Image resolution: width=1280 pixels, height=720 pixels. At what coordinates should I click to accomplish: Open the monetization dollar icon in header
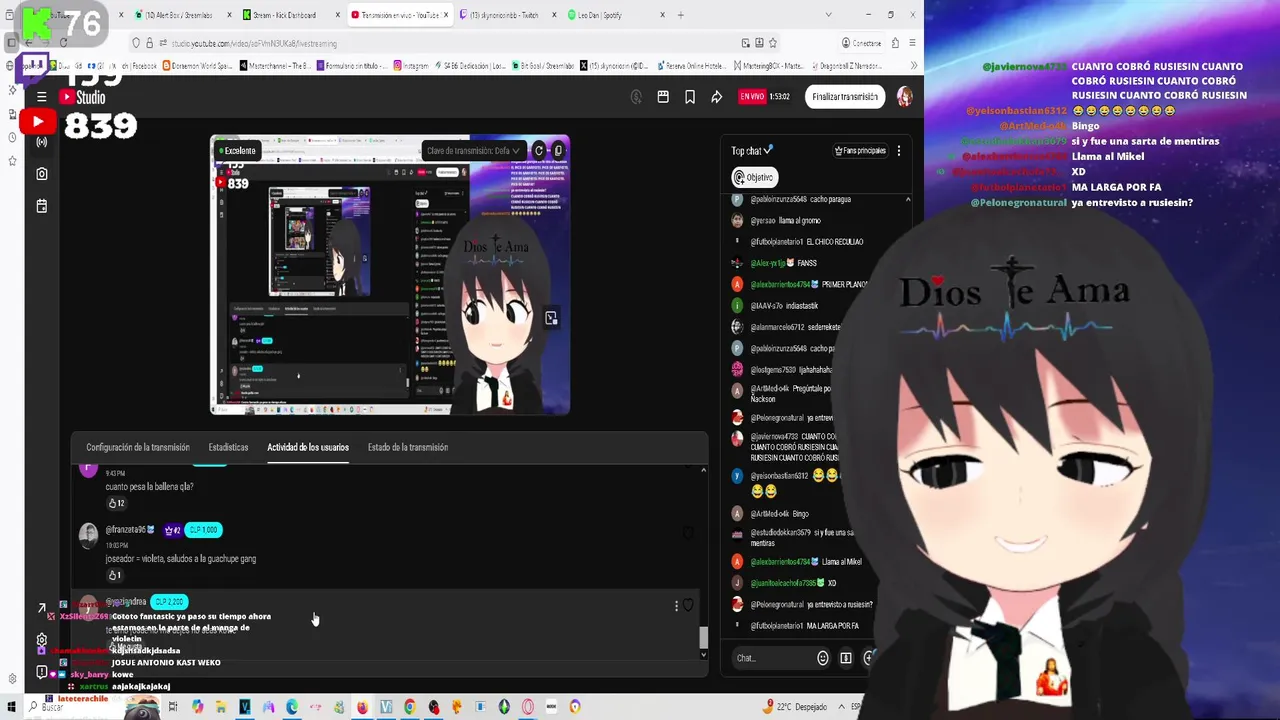(x=636, y=97)
